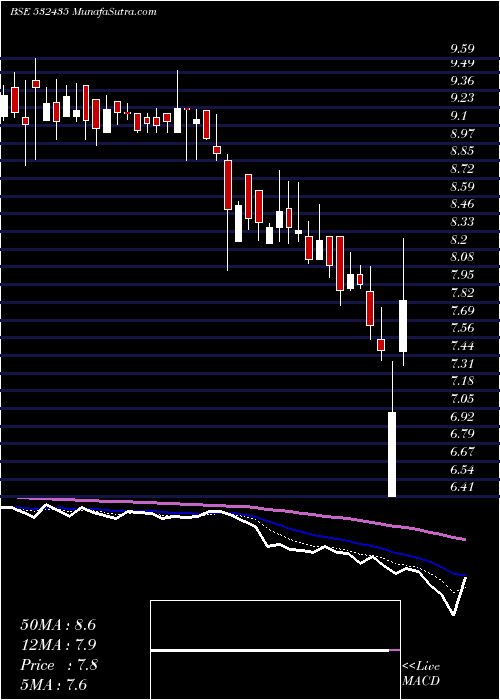Click the 7.31 price axis label

click(x=462, y=363)
